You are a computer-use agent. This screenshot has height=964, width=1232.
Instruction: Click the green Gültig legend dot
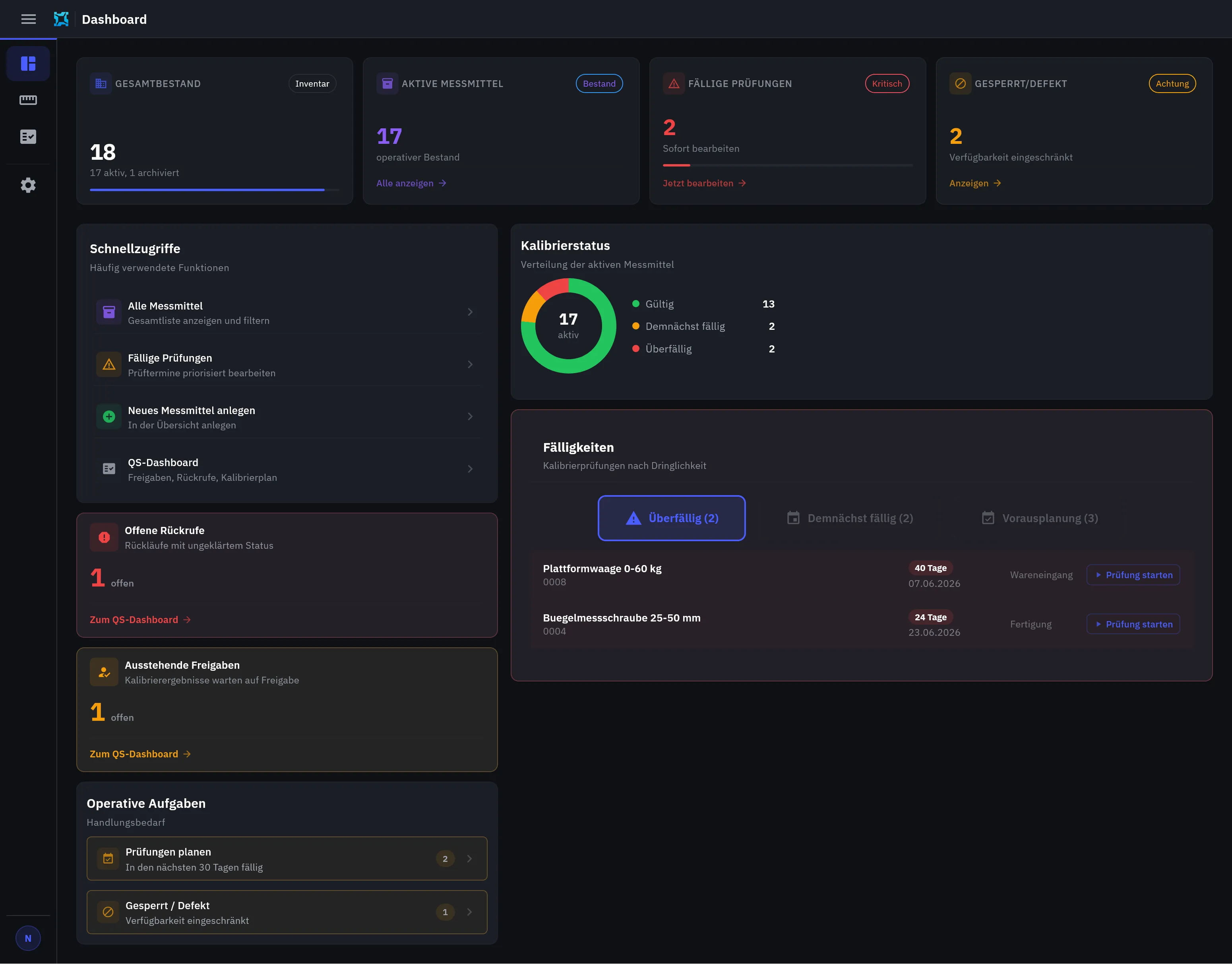coord(635,304)
